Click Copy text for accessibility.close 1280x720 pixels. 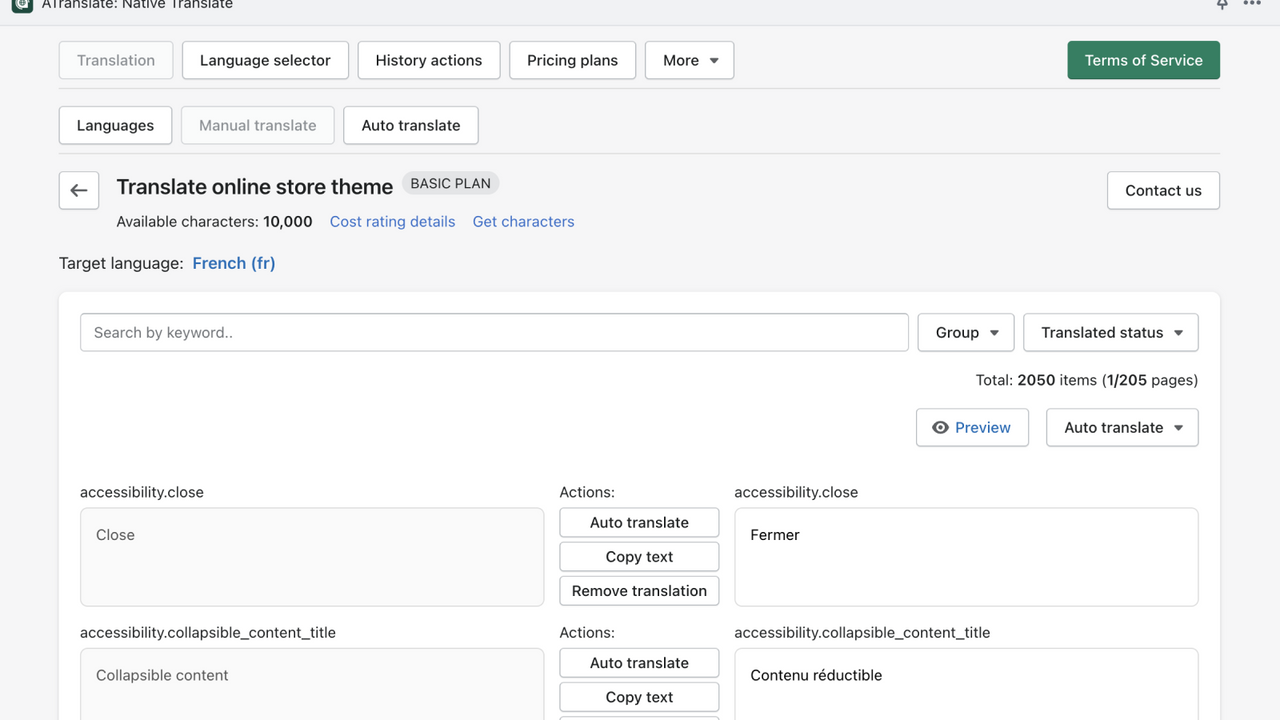pos(639,556)
